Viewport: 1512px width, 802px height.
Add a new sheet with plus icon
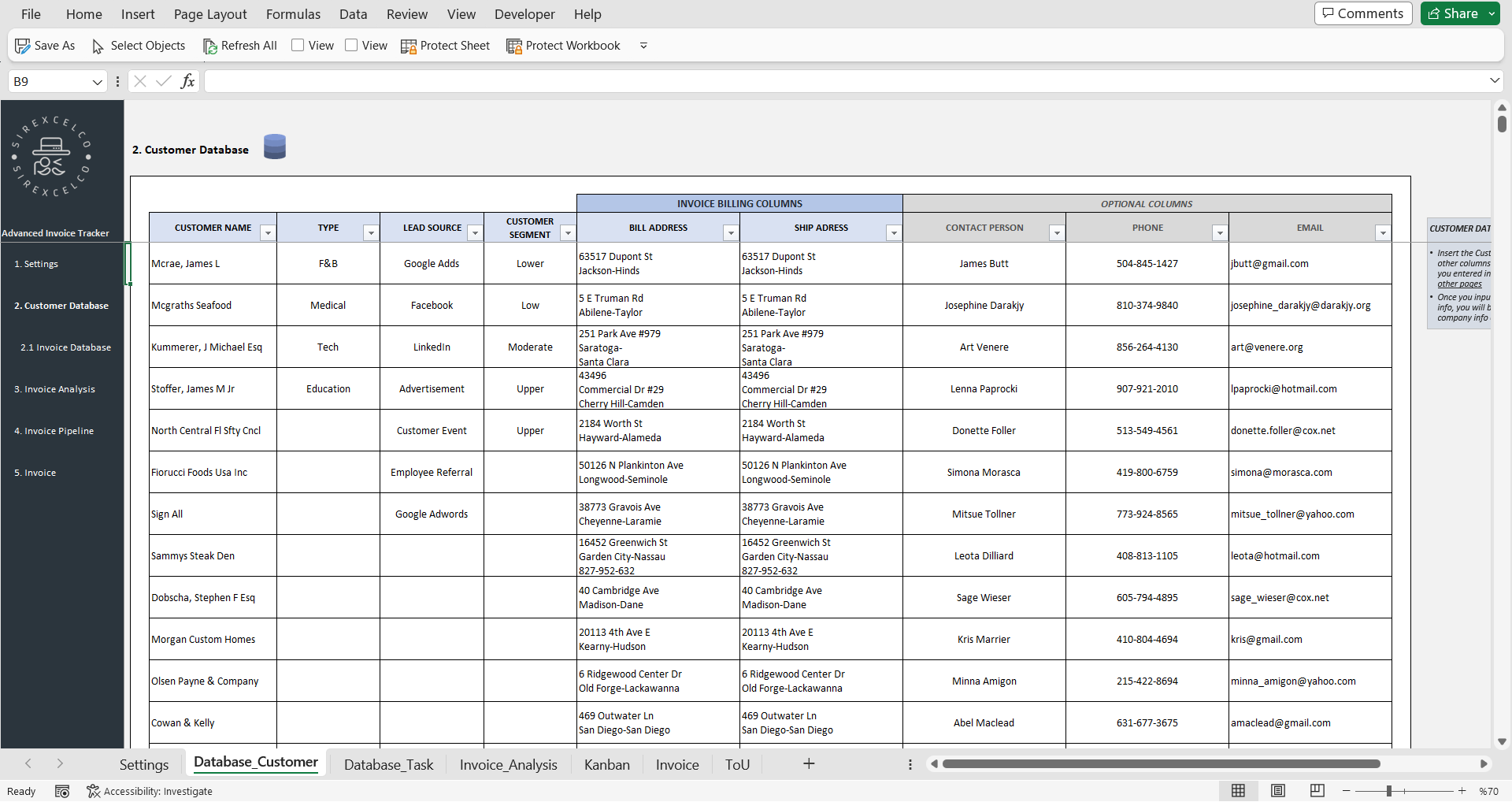click(809, 763)
